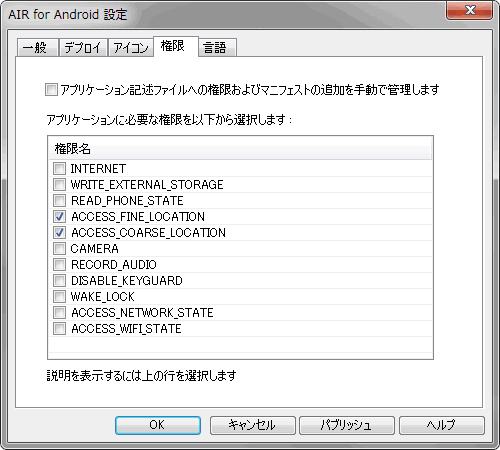
Task: Tick the ACCESS_WIFI_STATE checkbox
Action: tap(59, 329)
